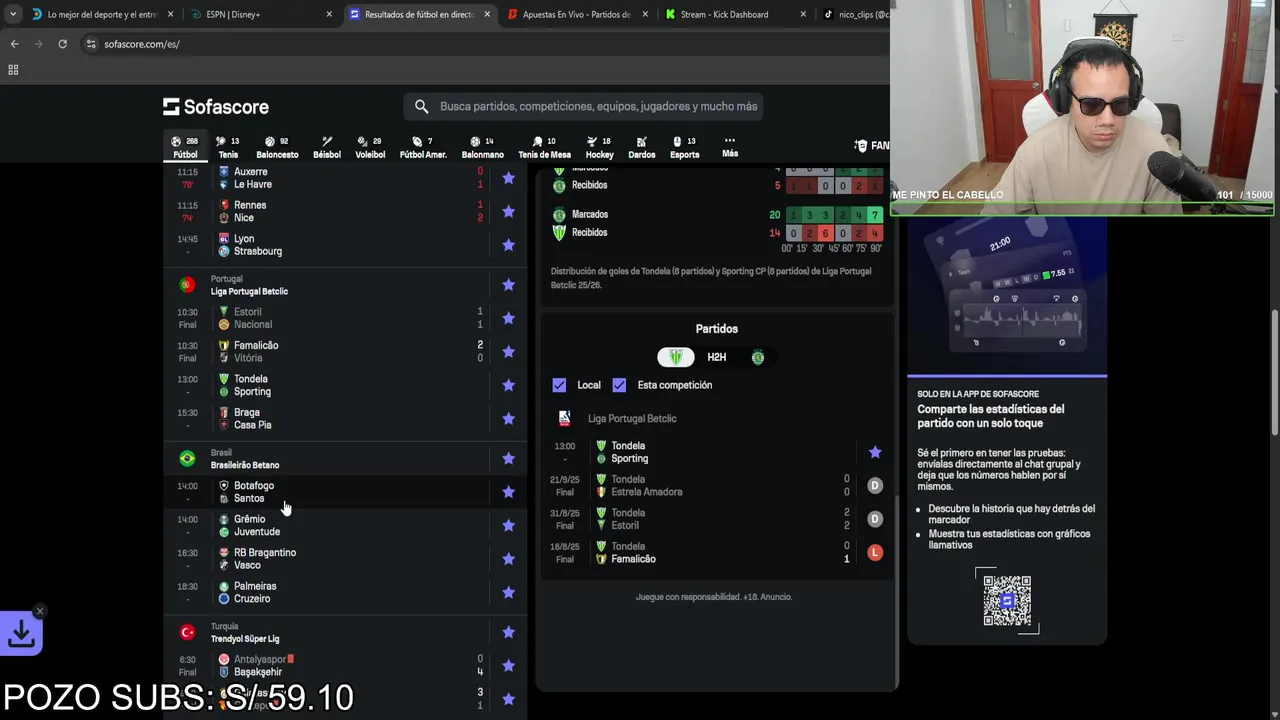Toggle favorite star for RB Bragantino vs Vasco

508,559
